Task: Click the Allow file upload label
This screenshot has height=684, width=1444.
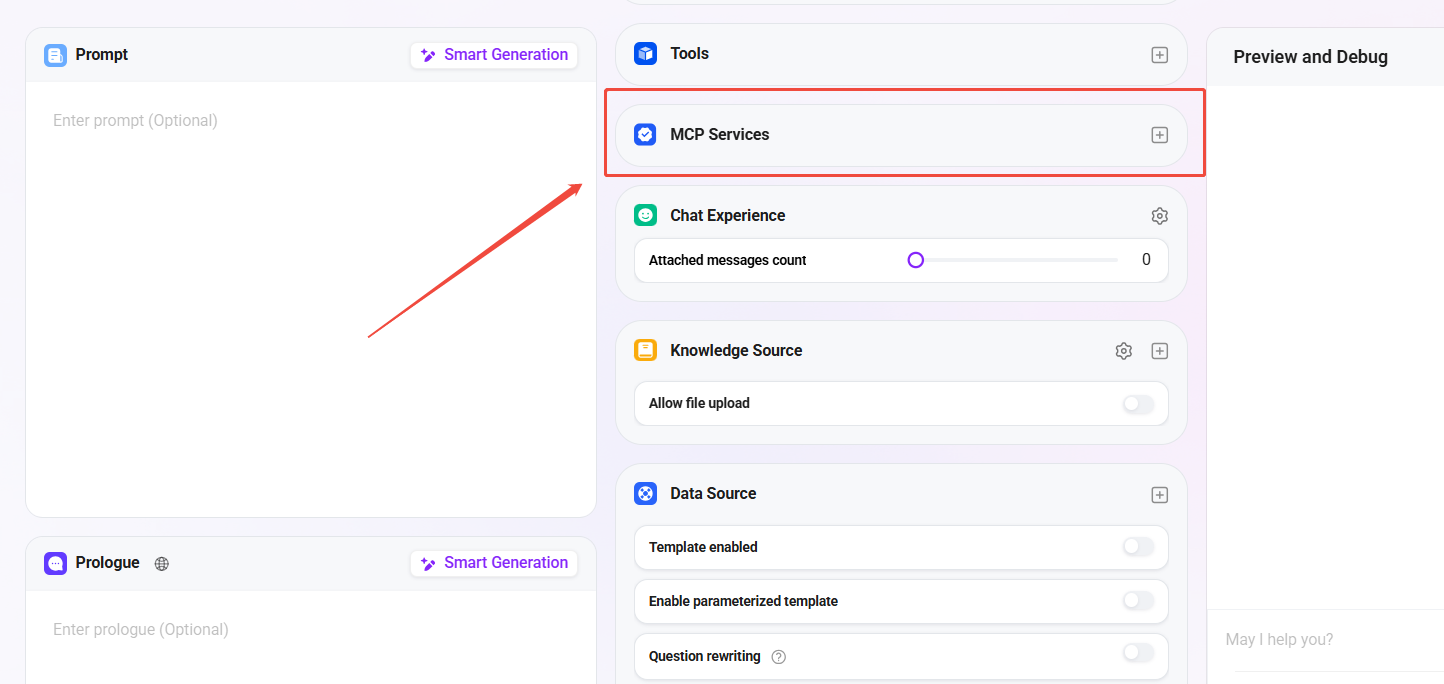Action: pos(699,404)
